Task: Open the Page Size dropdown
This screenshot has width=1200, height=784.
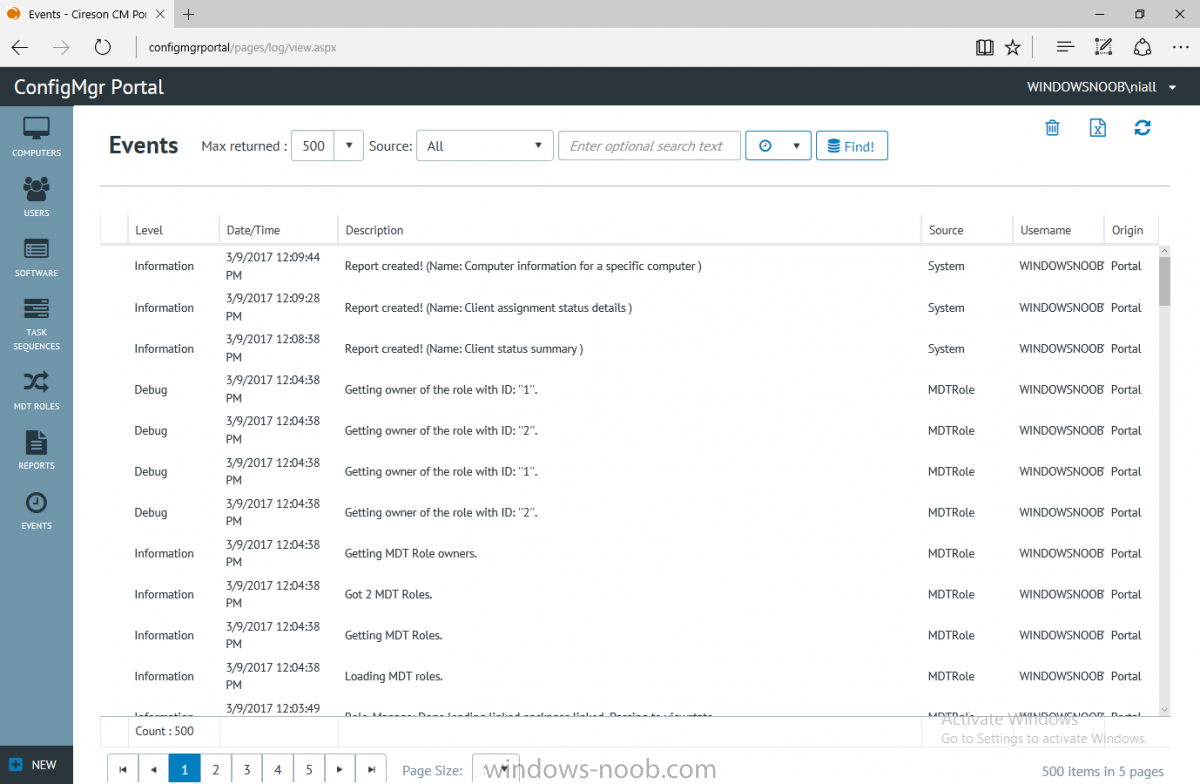Action: coord(496,770)
